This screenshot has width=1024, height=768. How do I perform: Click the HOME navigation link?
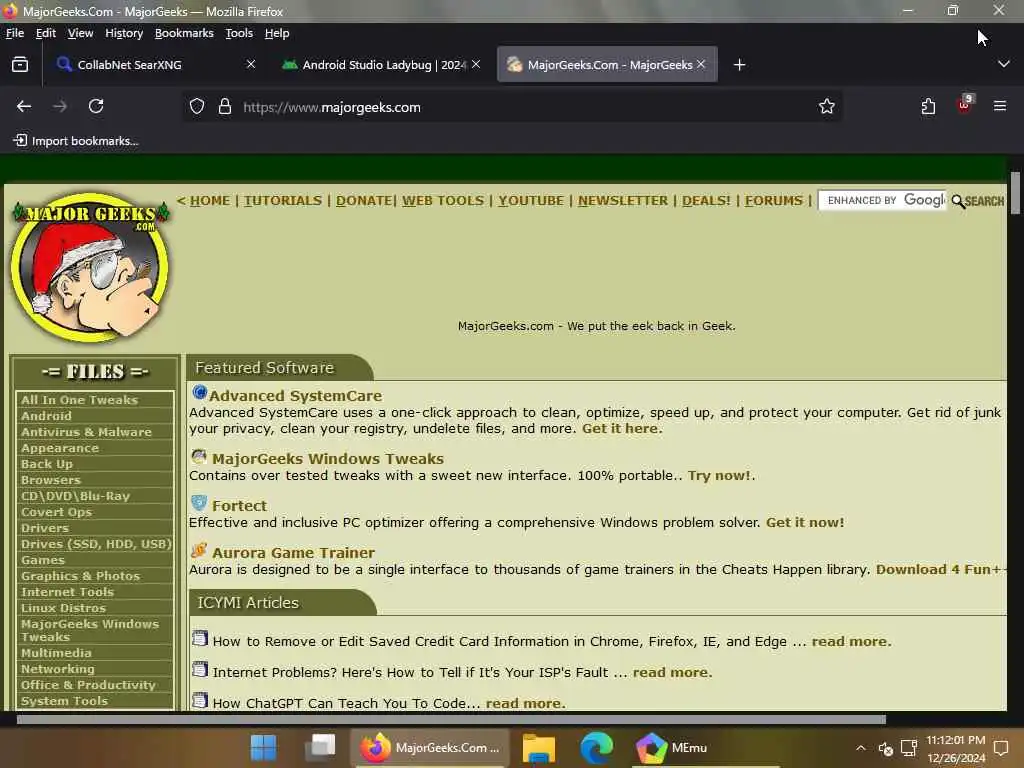210,200
